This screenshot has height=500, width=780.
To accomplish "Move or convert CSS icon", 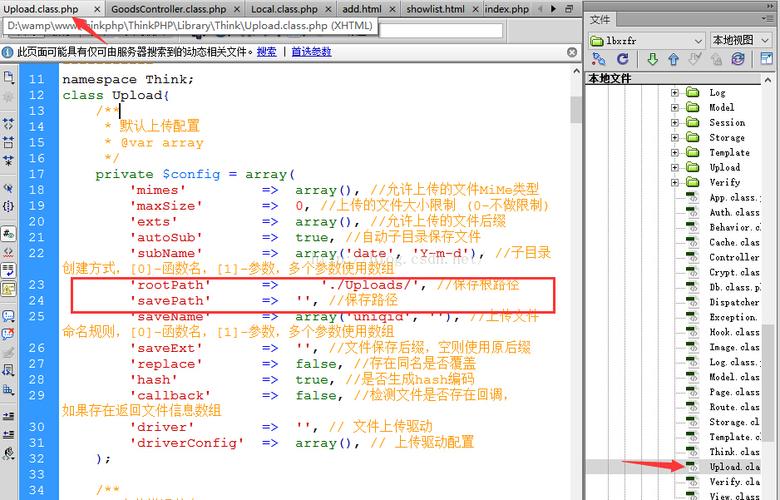I will [x=8, y=389].
